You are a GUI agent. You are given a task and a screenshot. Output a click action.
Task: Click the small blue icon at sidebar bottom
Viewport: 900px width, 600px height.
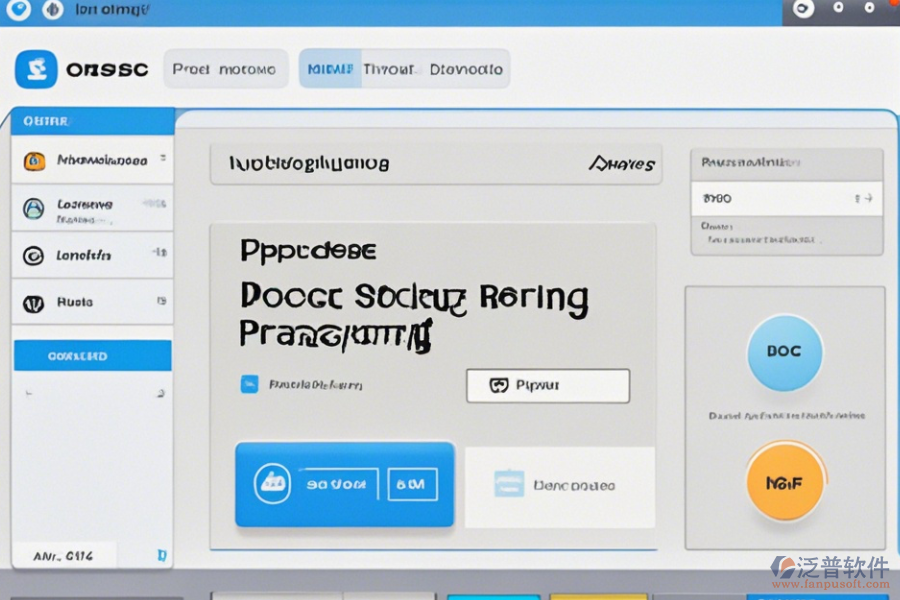coord(162,555)
